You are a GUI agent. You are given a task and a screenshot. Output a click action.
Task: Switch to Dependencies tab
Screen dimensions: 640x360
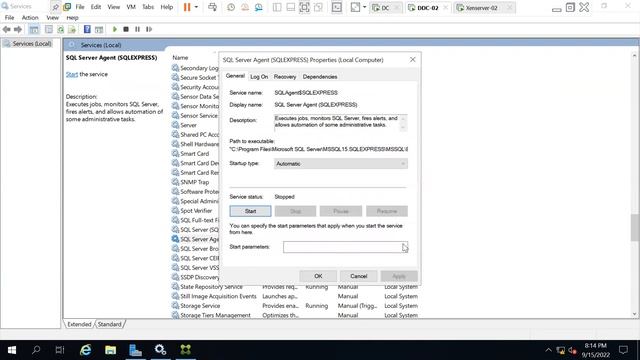pos(320,77)
